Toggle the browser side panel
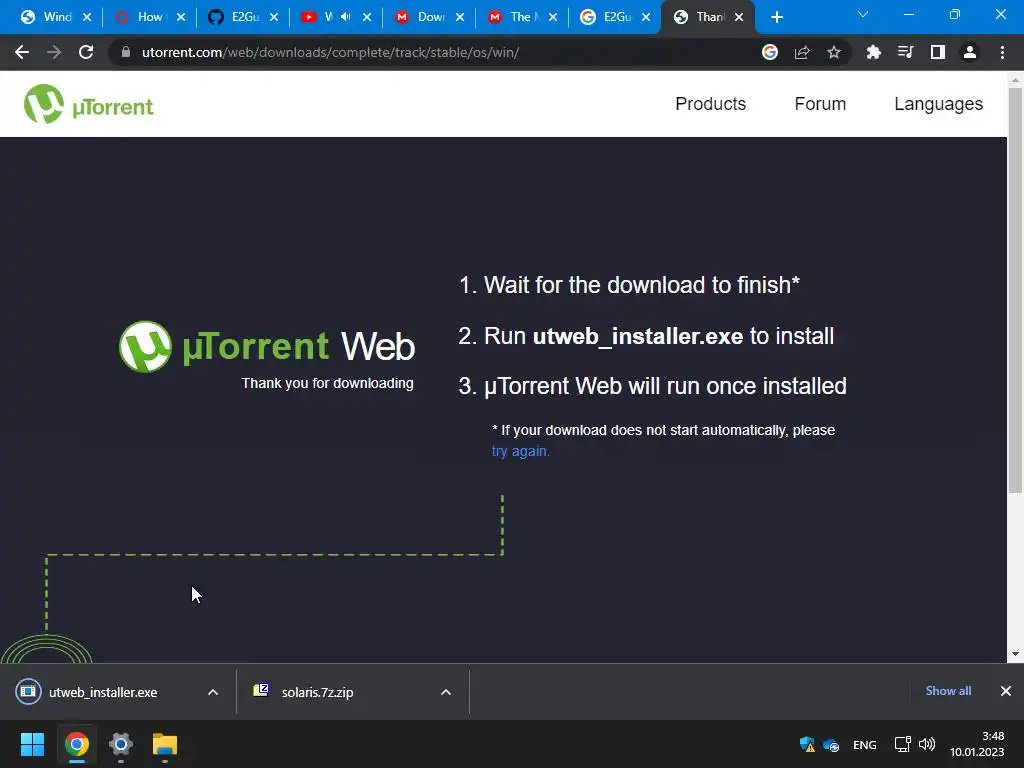 937,52
